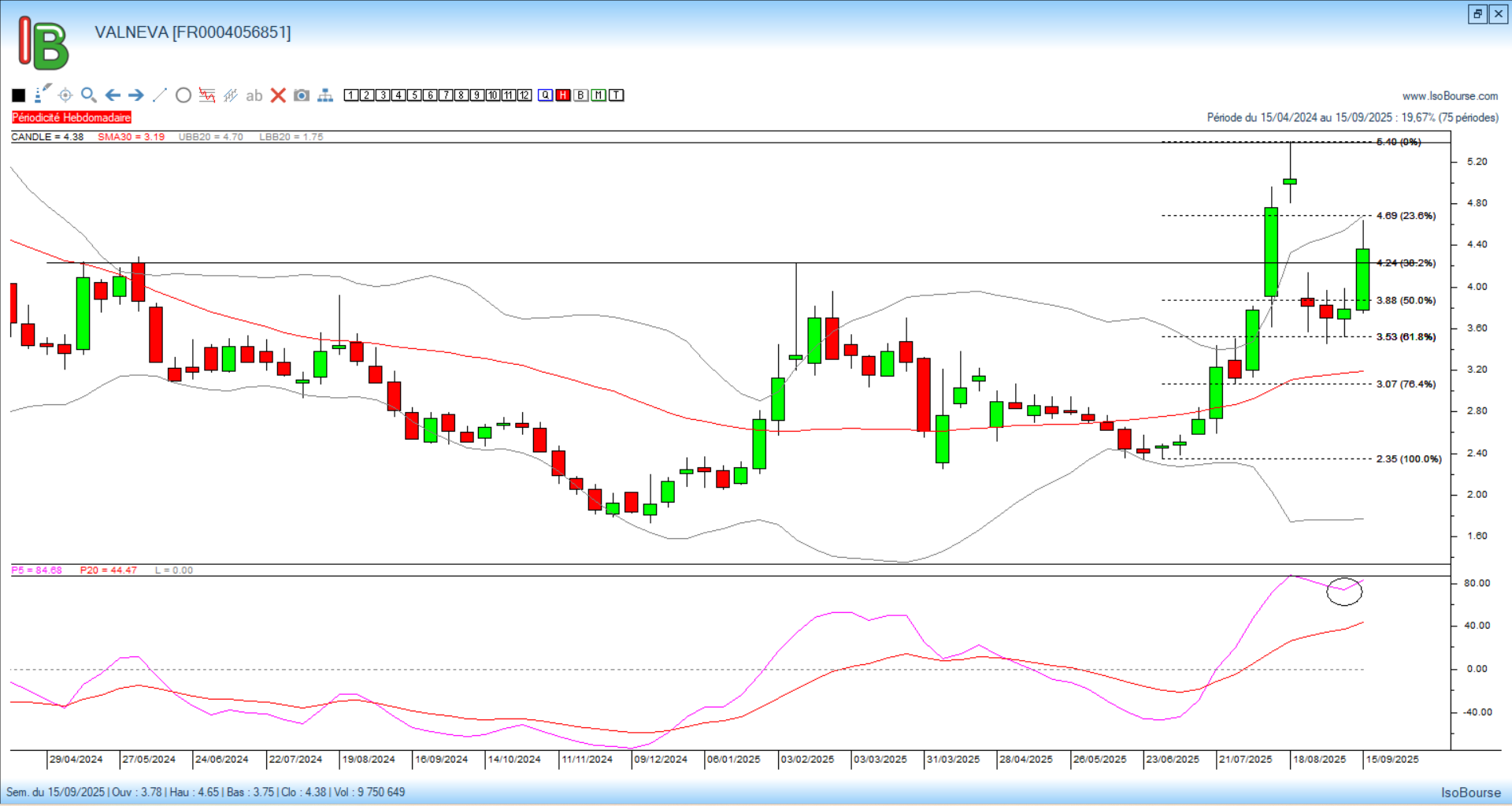Click the 2.35 (100.0%) Fibonacci label
Viewport: 1512px width, 806px height.
(x=1409, y=459)
